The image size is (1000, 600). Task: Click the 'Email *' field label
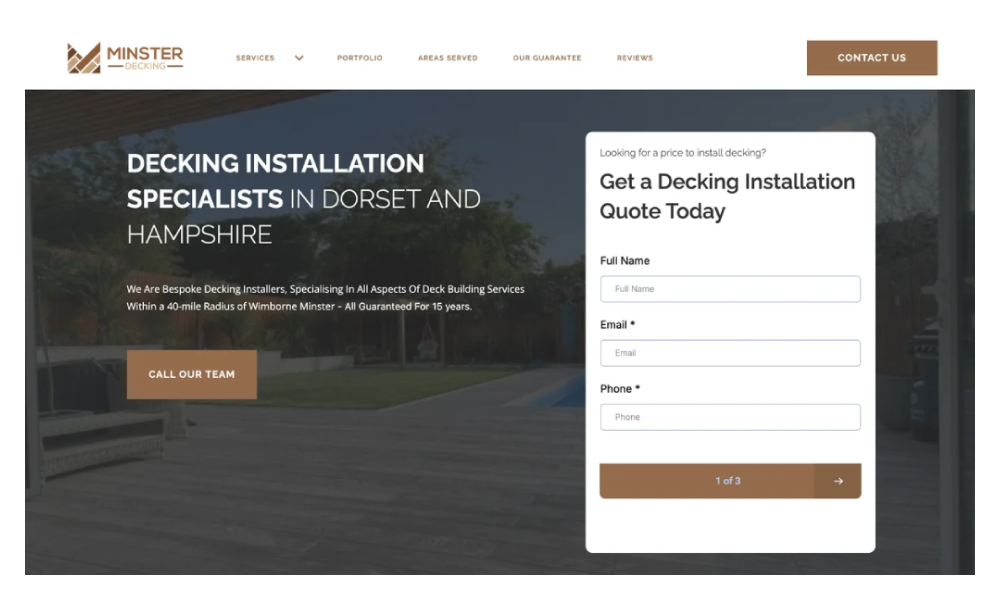click(617, 325)
